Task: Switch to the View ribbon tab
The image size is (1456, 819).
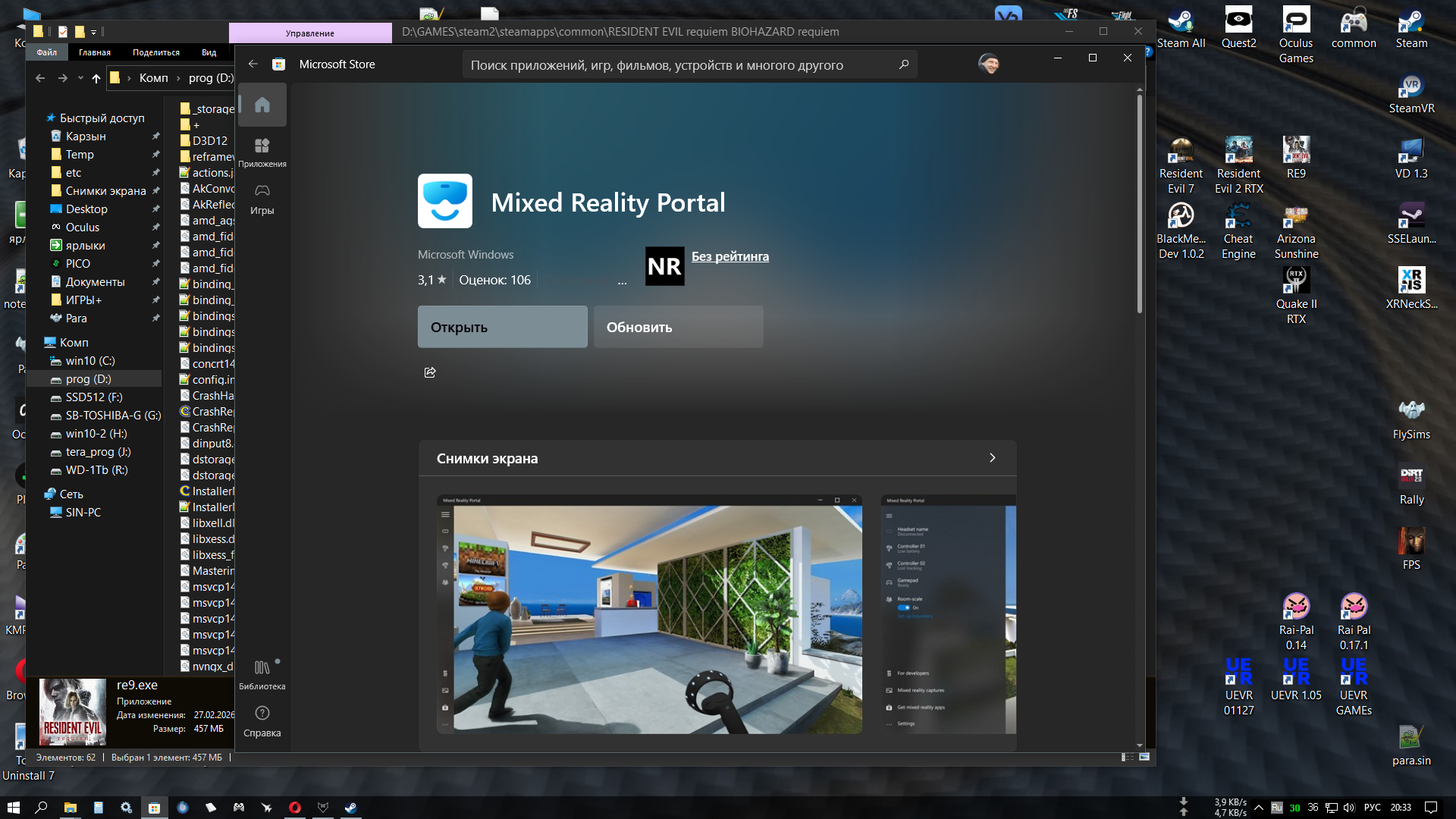Action: pos(209,52)
